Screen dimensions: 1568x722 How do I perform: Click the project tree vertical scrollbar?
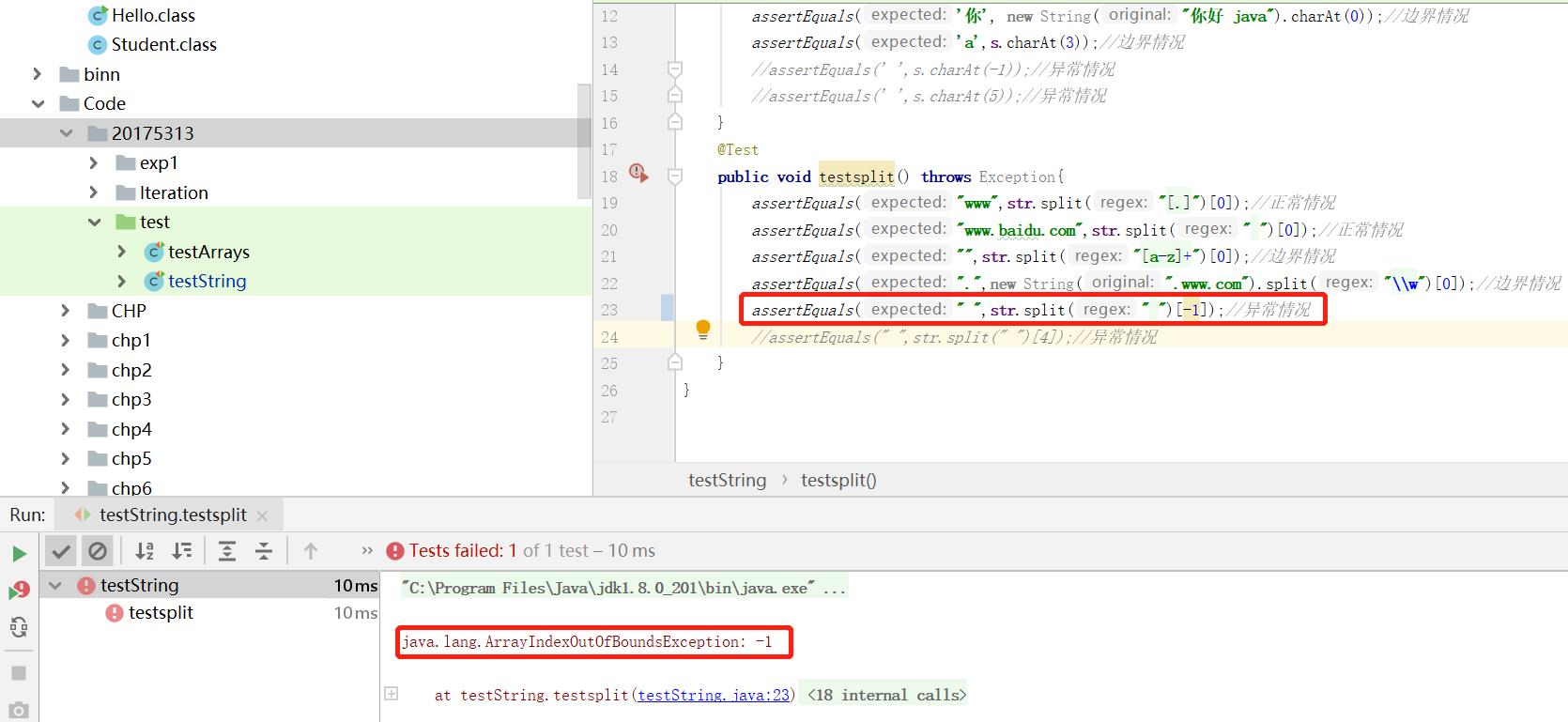click(x=584, y=141)
